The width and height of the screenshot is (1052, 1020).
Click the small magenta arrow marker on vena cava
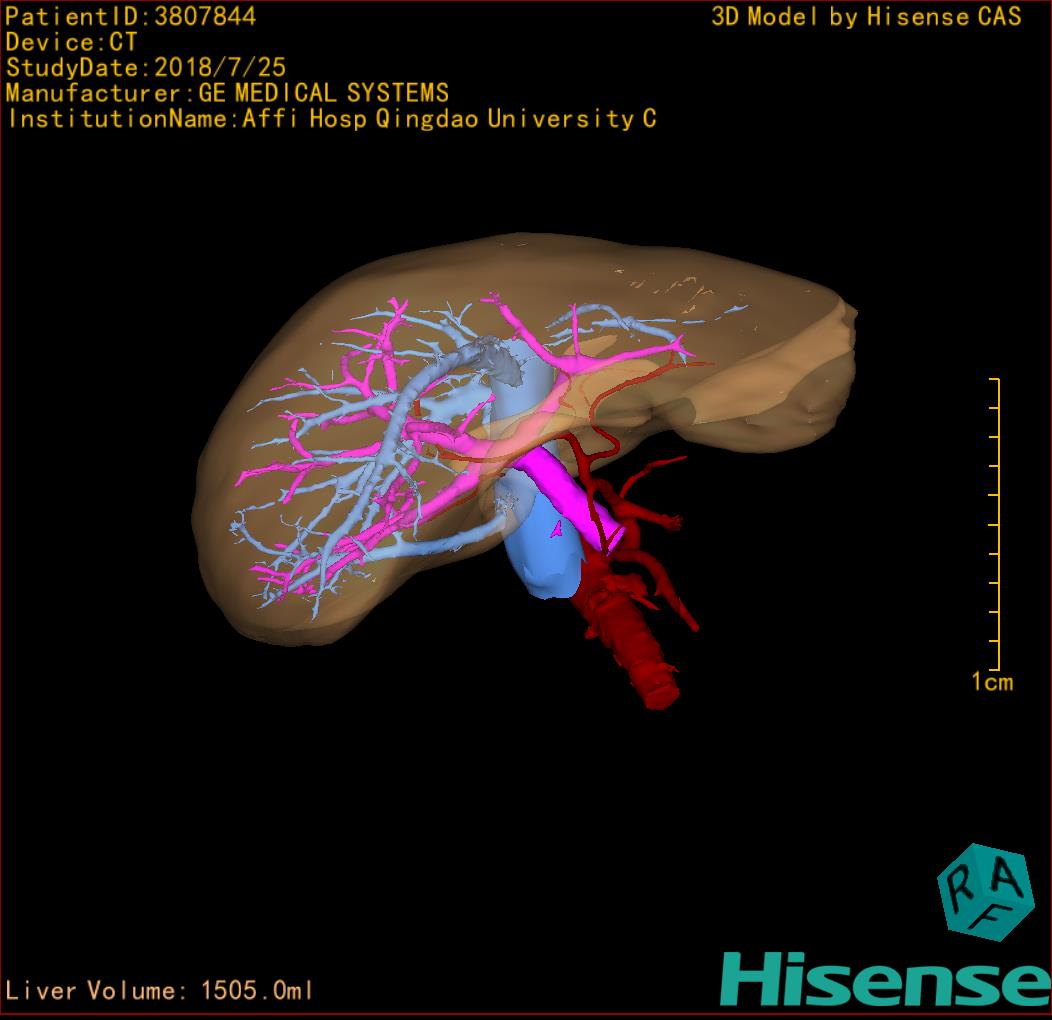coord(557,531)
